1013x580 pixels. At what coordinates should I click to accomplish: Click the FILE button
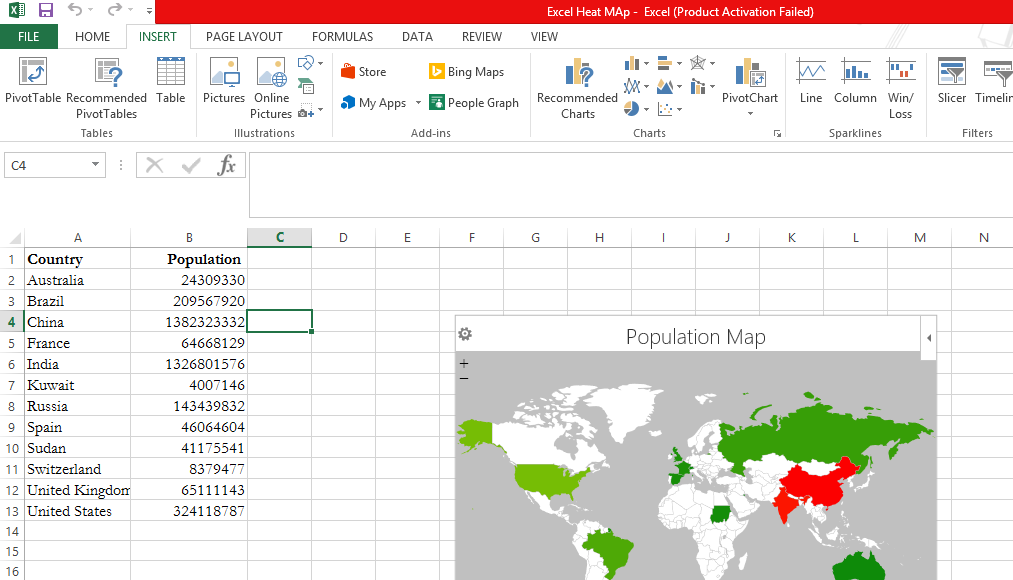tap(29, 37)
